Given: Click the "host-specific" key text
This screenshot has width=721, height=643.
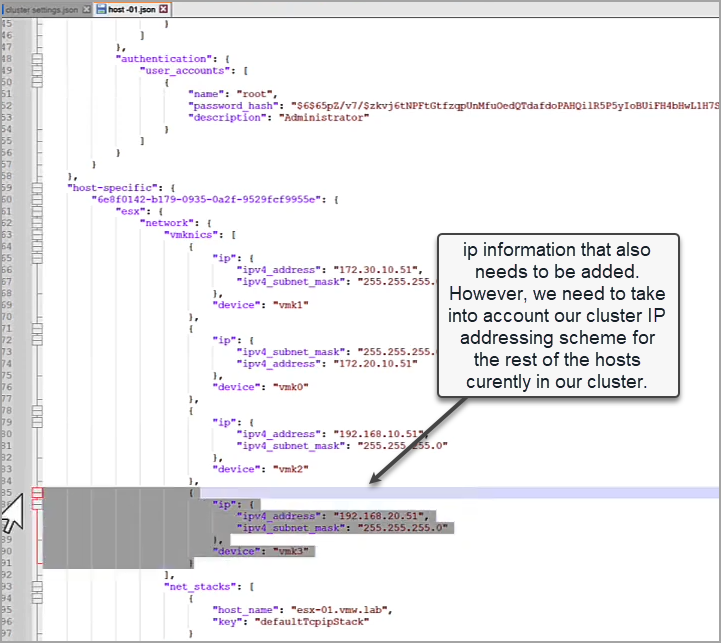Looking at the screenshot, I should 115,188.
